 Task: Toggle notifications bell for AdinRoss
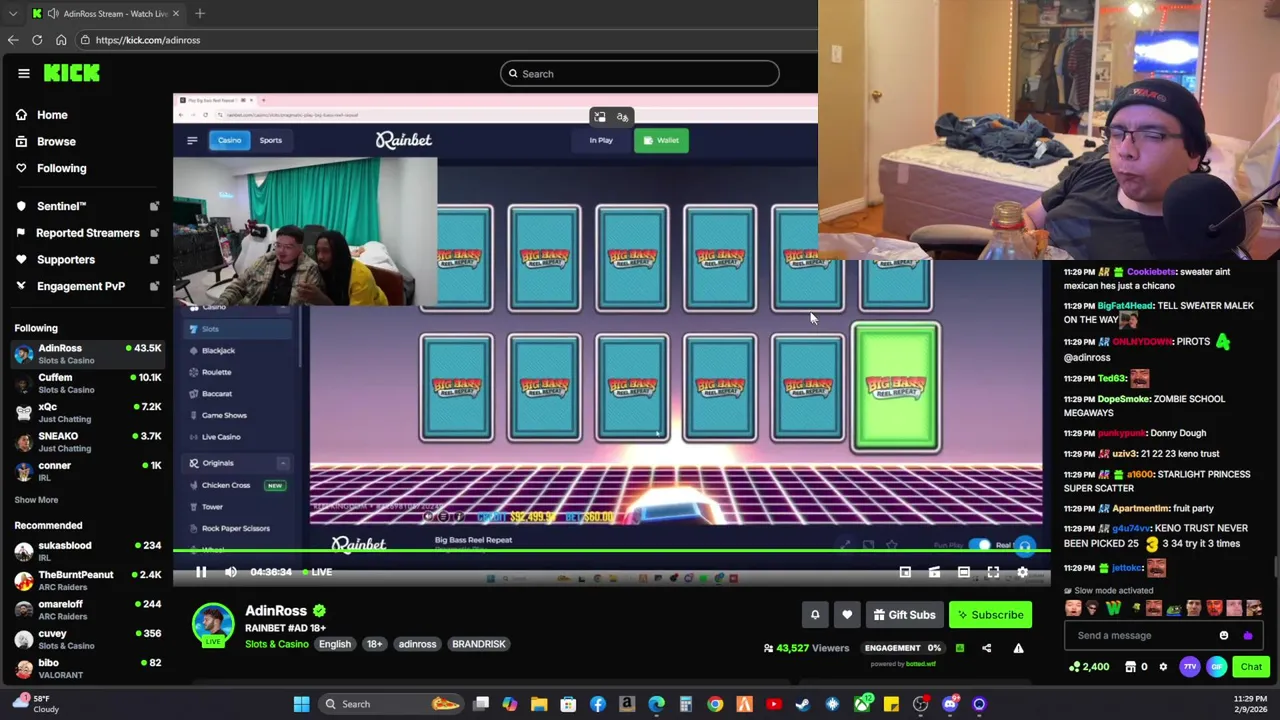(x=815, y=615)
